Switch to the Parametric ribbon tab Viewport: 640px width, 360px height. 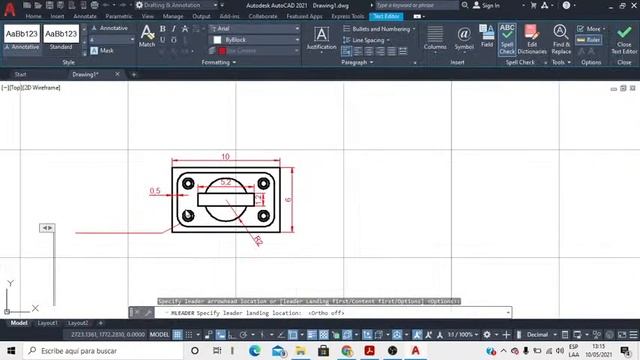coord(119,16)
